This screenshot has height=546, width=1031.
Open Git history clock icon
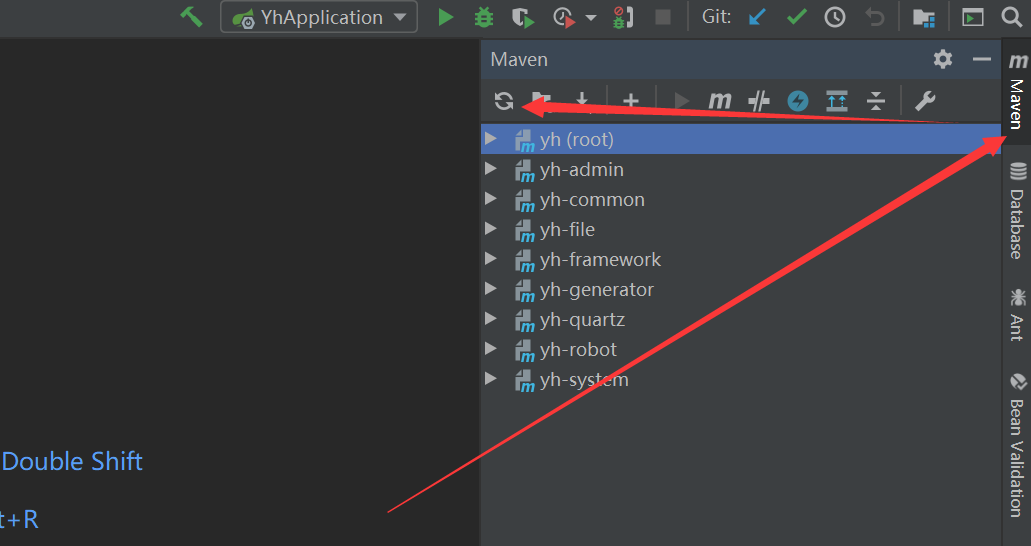coord(835,17)
